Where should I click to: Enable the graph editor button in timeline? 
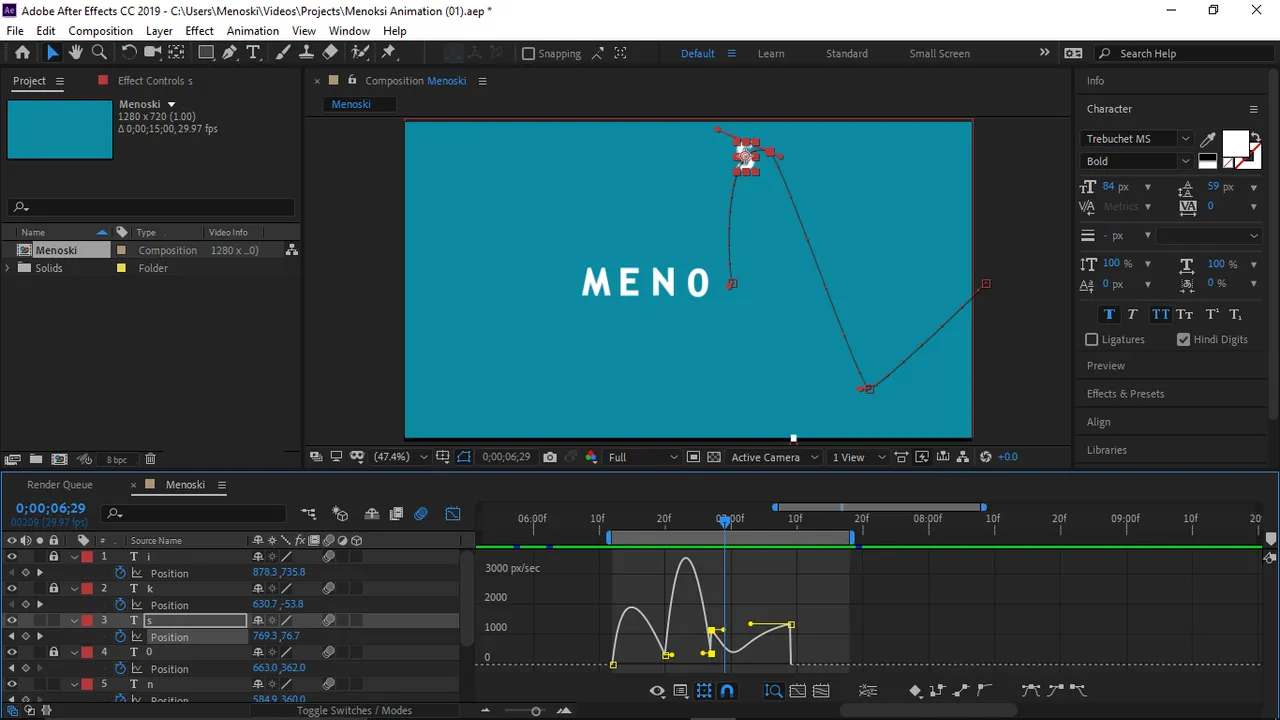tap(453, 514)
